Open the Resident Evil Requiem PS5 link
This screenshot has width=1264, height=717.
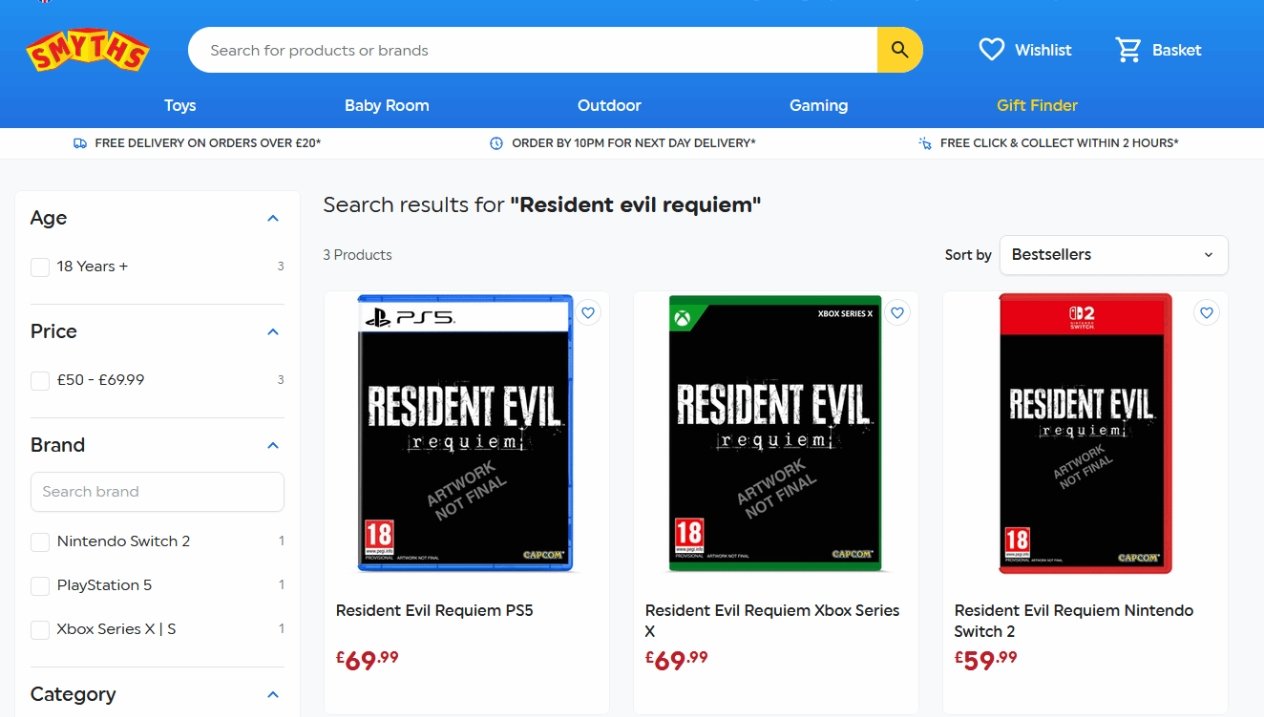[x=434, y=610]
